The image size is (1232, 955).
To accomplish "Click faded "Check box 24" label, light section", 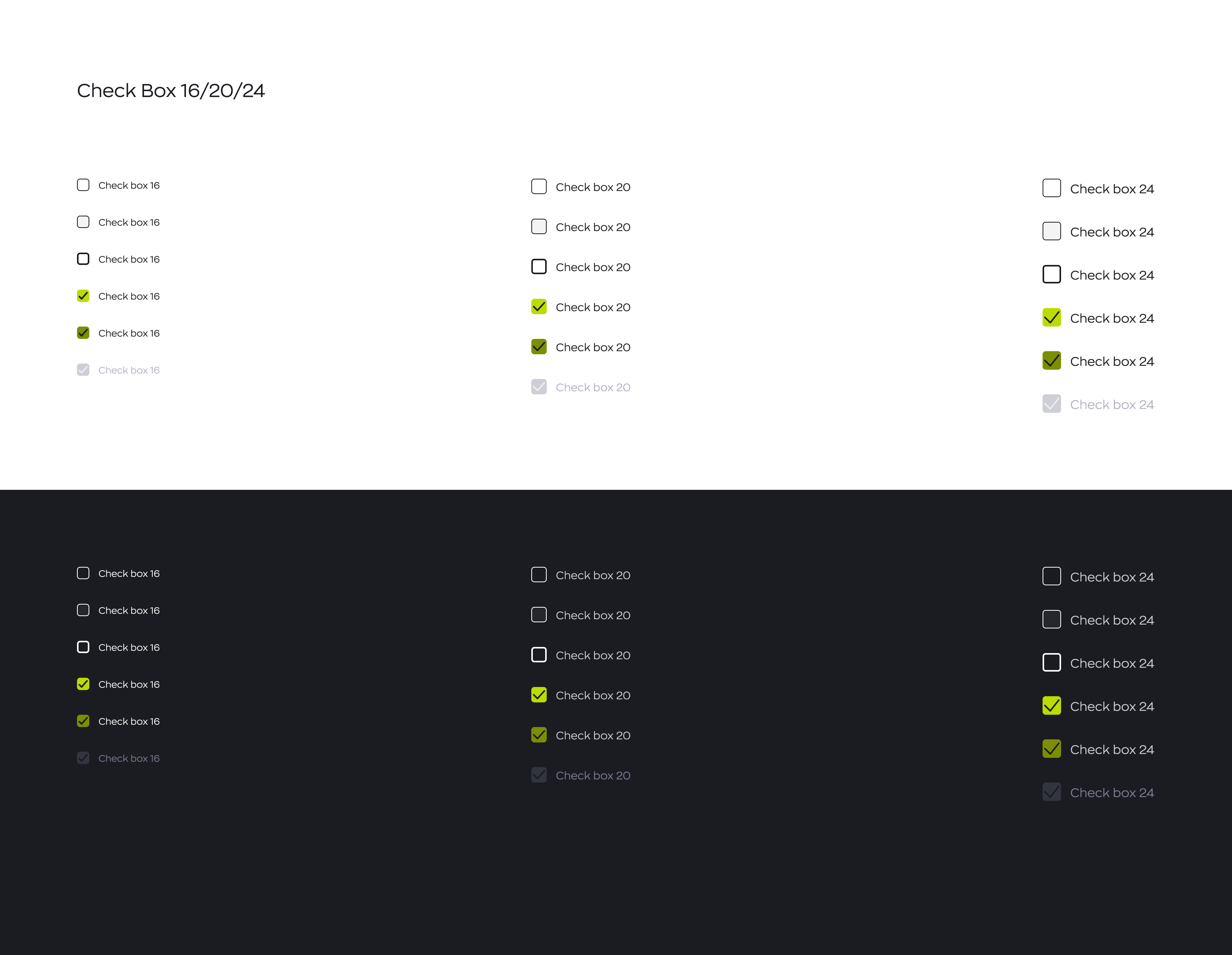I will point(1111,404).
